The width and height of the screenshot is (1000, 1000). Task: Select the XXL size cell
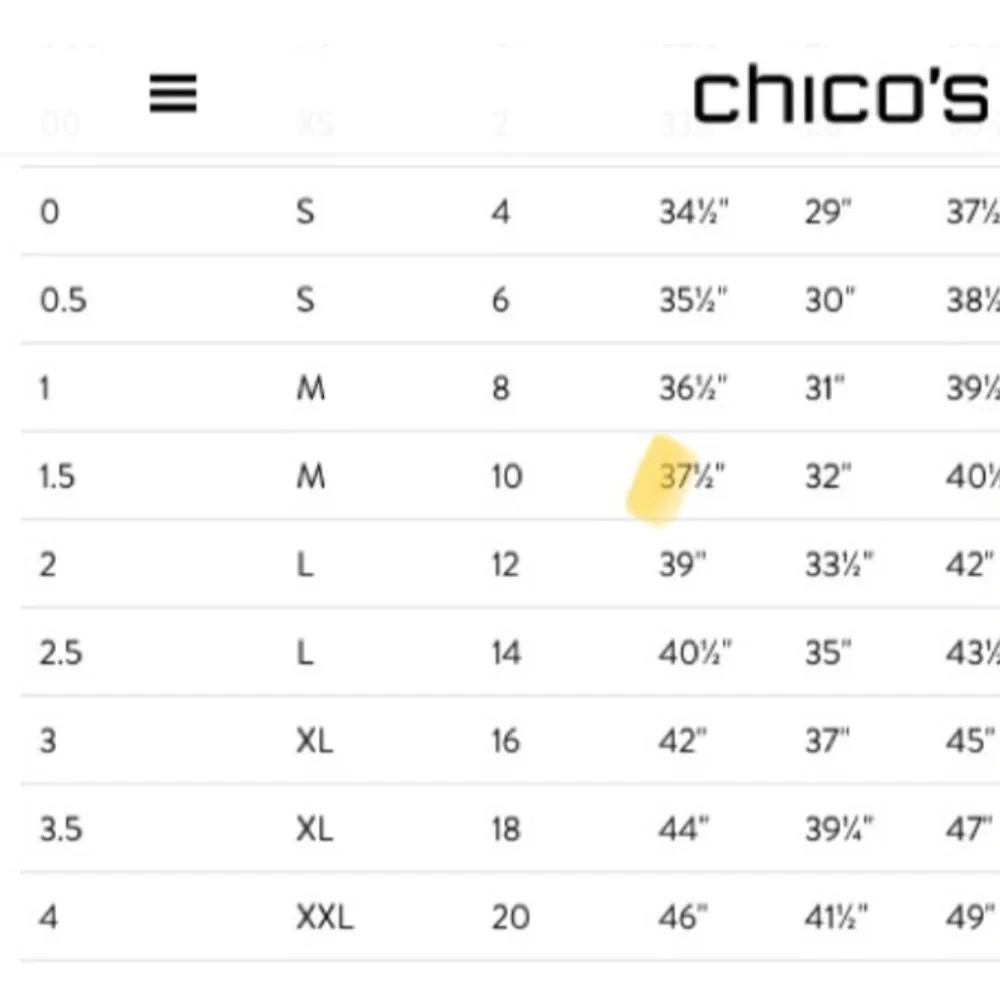click(x=325, y=917)
